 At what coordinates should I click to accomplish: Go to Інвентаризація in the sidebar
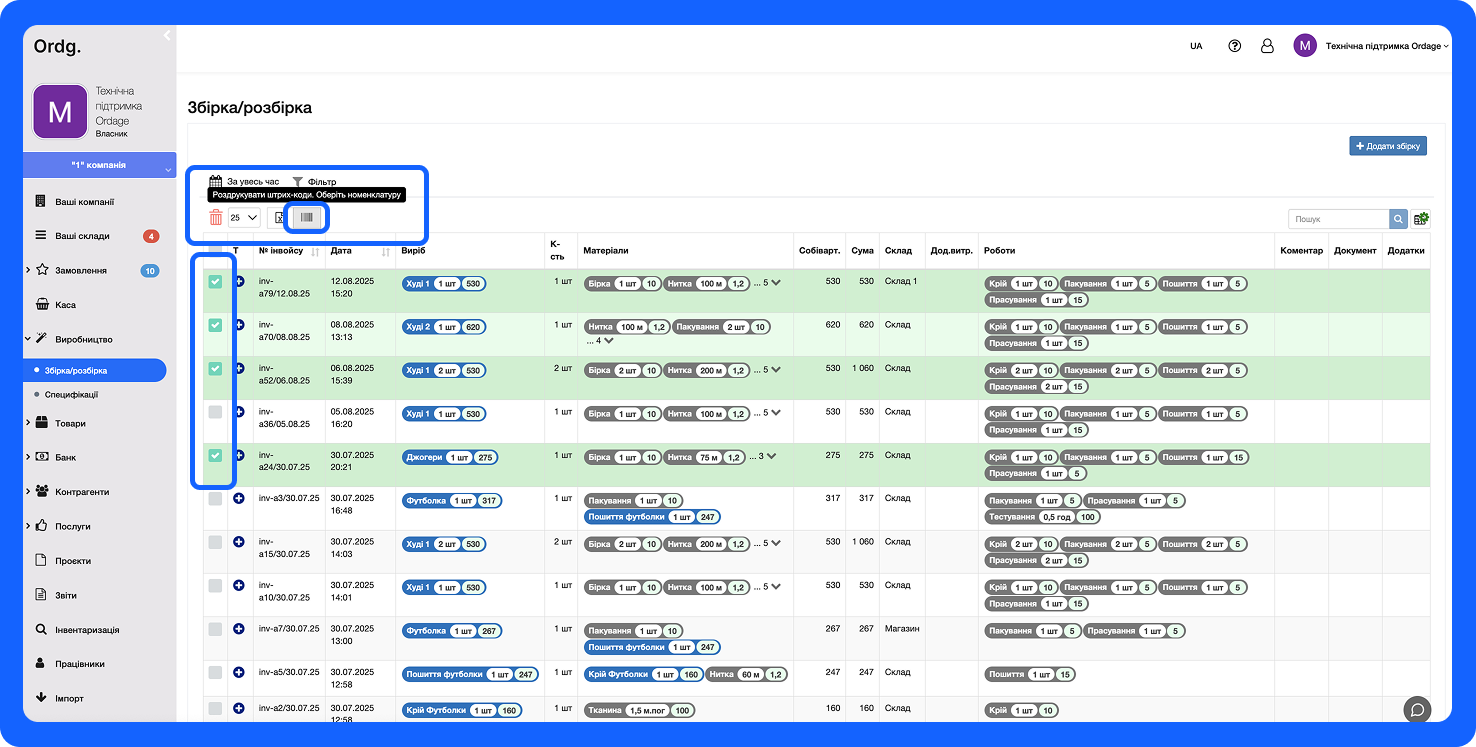pyautogui.click(x=87, y=630)
